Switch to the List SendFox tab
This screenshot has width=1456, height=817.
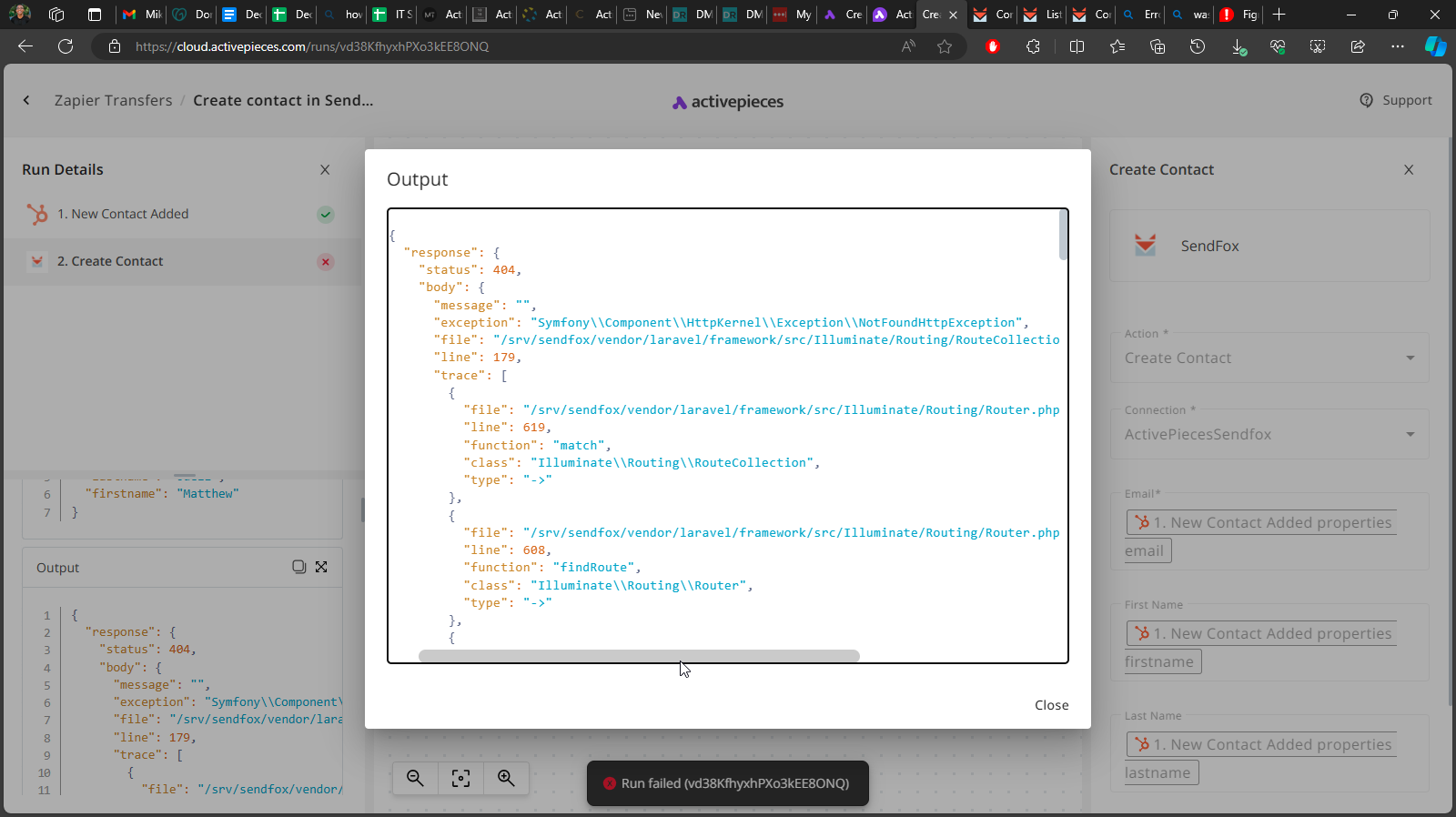pos(1042,15)
